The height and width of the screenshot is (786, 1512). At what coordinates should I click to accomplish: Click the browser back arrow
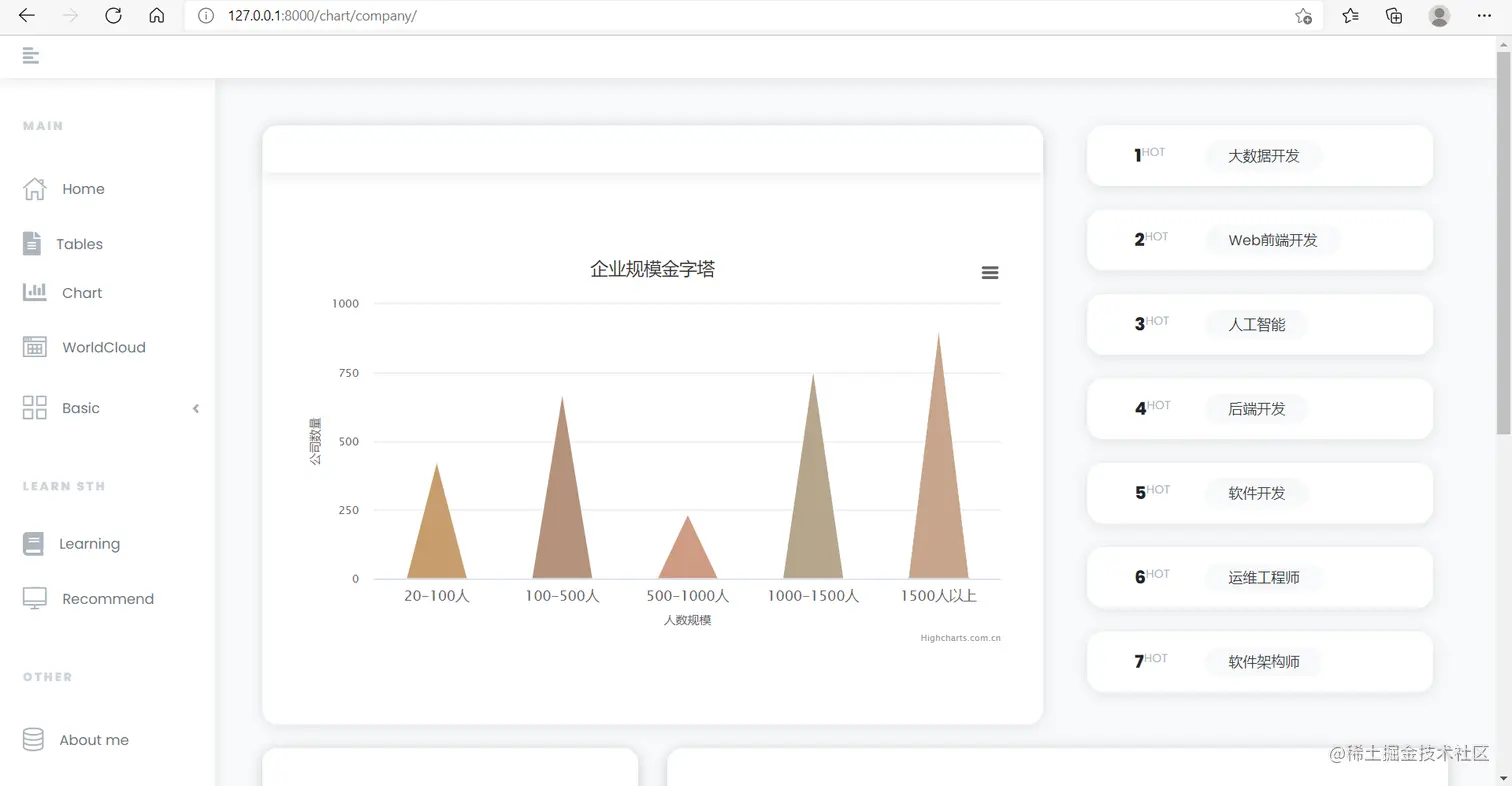pyautogui.click(x=27, y=16)
